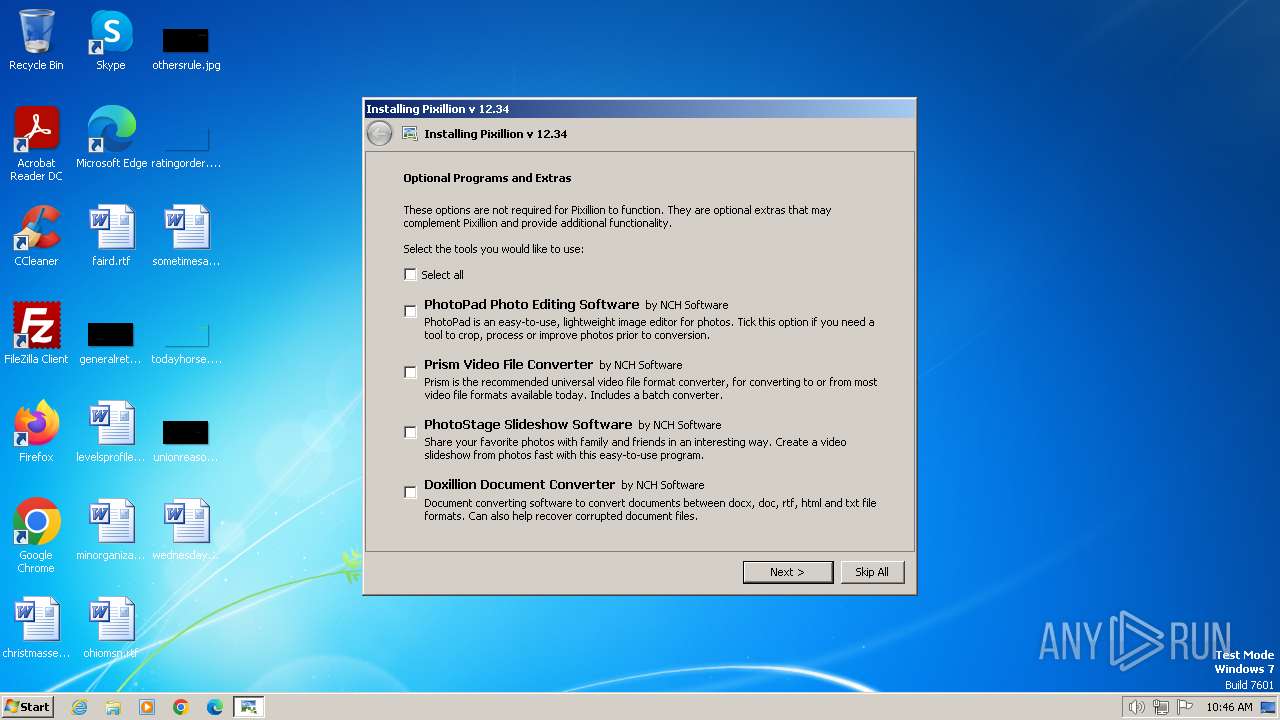Toggle PhotoStage Slideshow Software checkbox

[x=410, y=432]
